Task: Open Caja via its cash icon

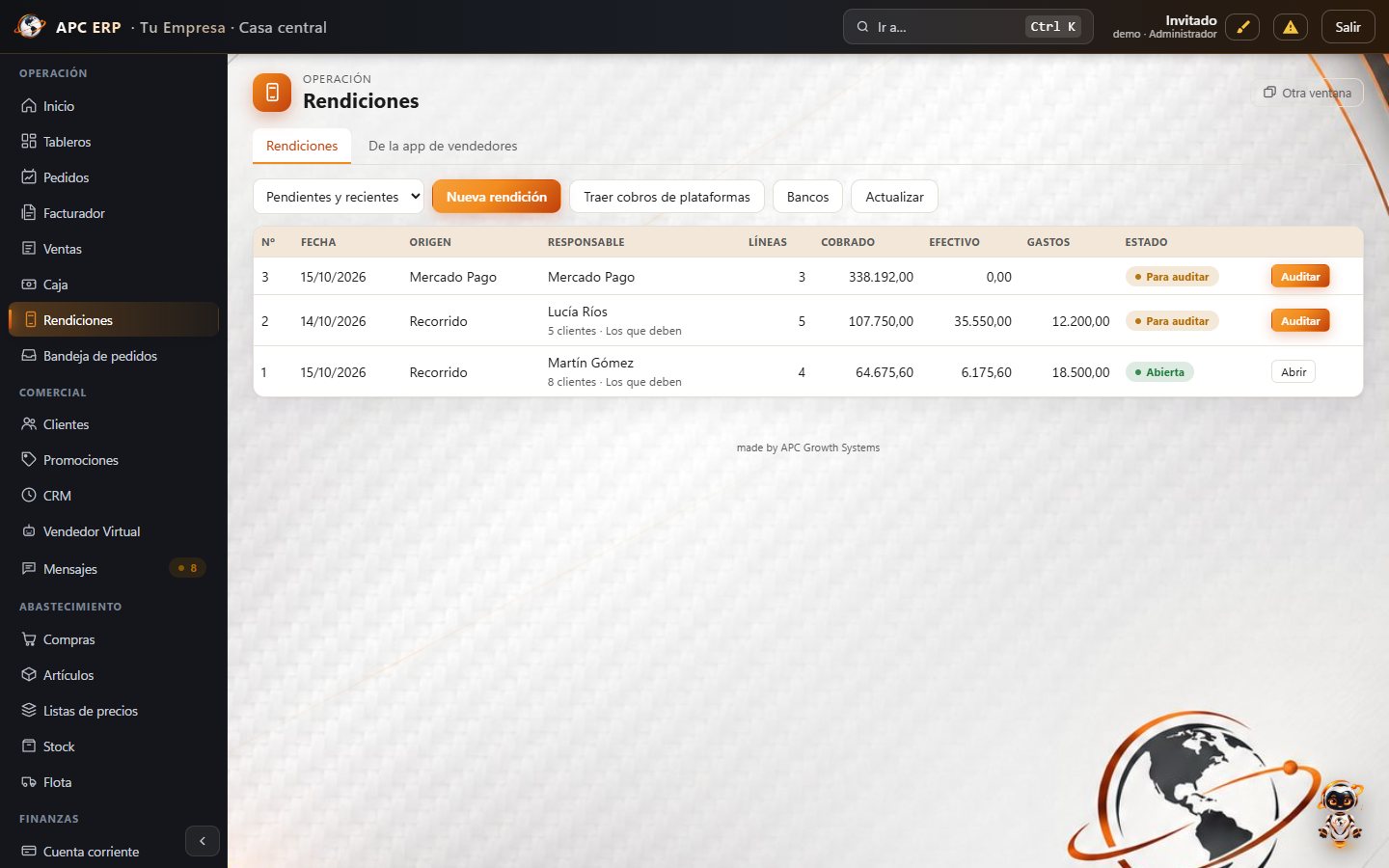Action: click(x=29, y=285)
